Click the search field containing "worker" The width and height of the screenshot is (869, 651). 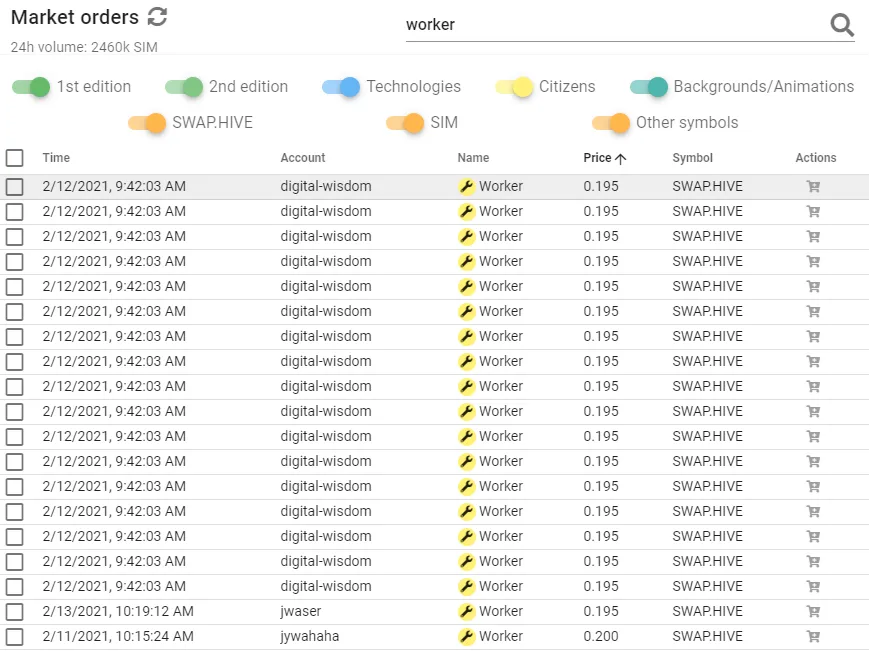pos(610,25)
